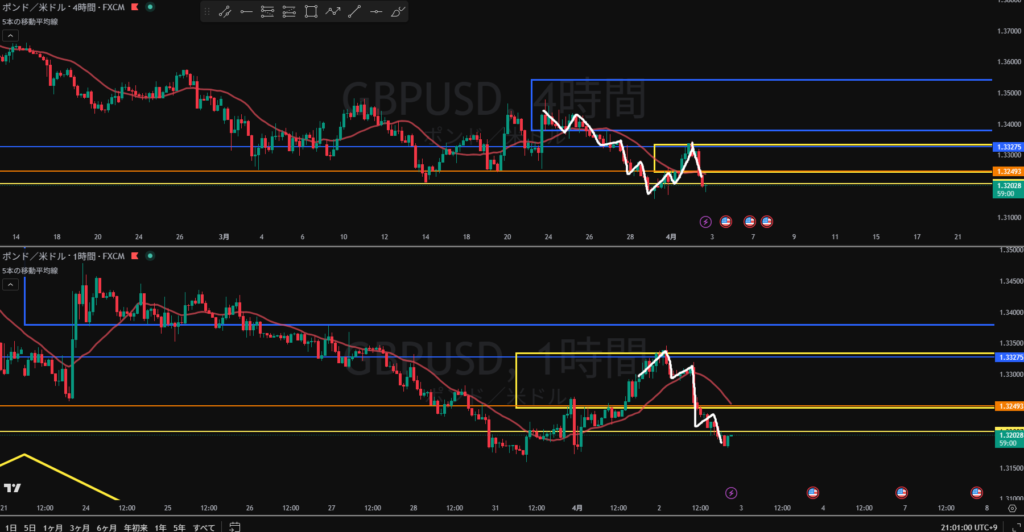Click the TradingView logo on lower chart
The width and height of the screenshot is (1024, 532).
[x=13, y=488]
